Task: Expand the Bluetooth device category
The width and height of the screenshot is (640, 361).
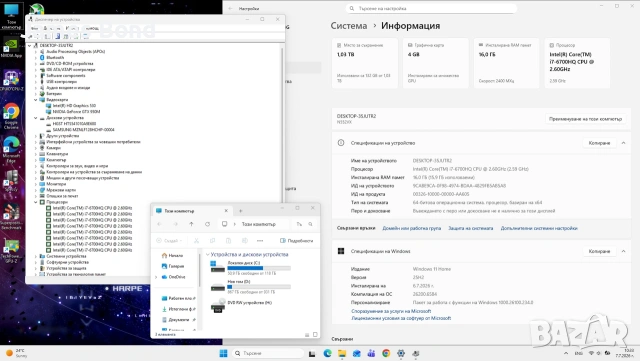Action: tap(36, 58)
